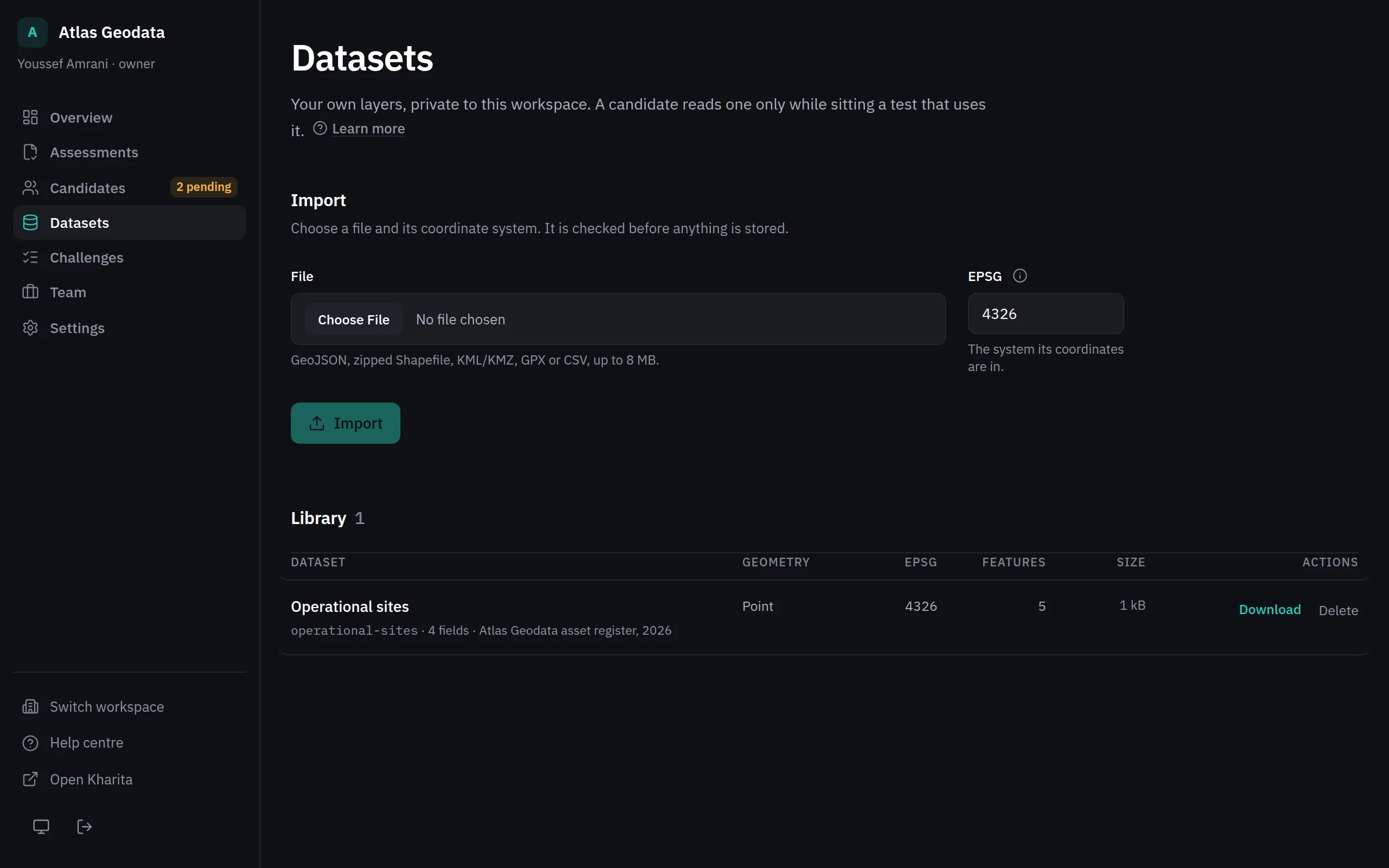
Task: Download the Operational sites dataset
Action: tap(1270, 610)
